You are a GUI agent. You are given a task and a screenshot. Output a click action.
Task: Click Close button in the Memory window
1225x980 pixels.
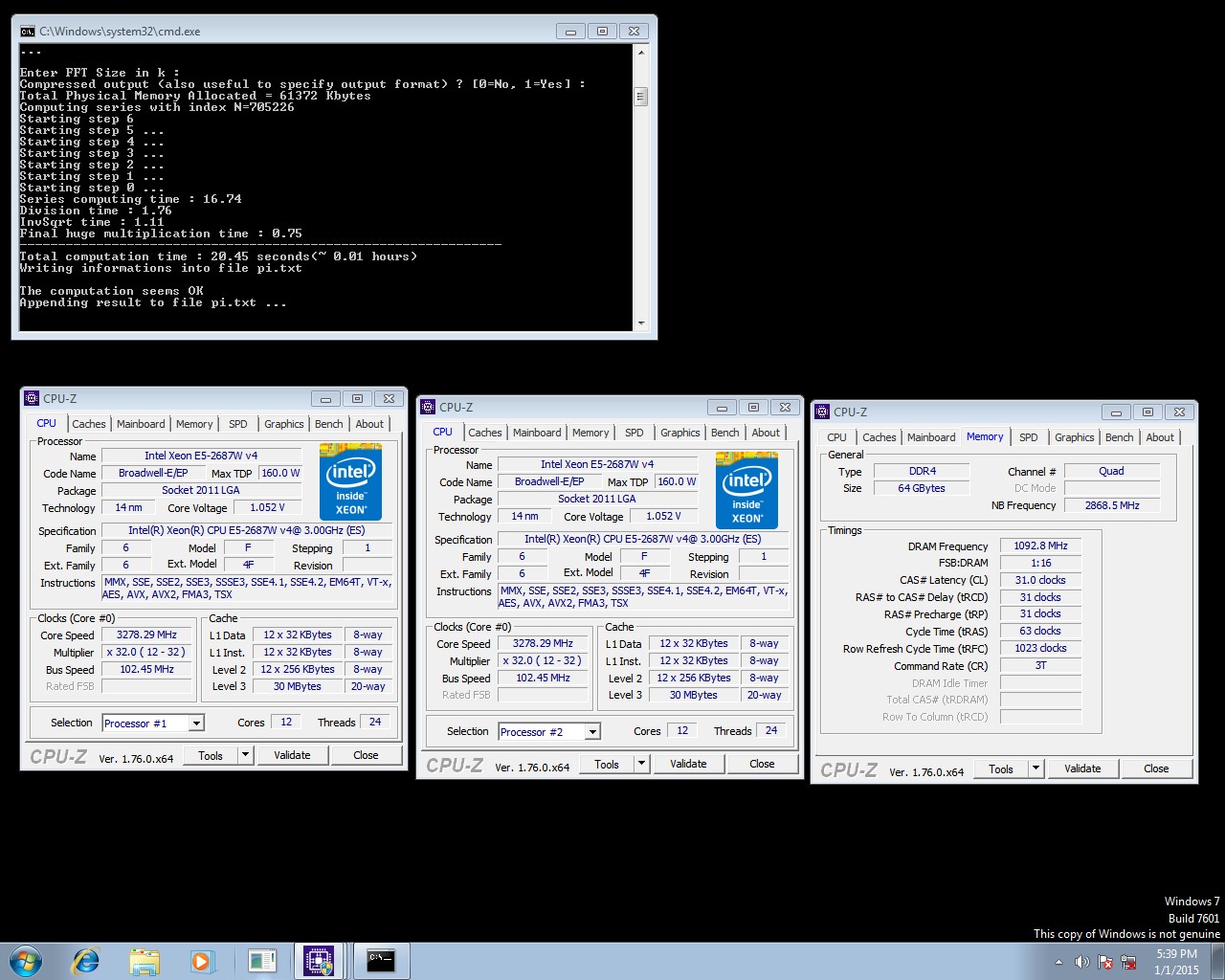point(1156,768)
